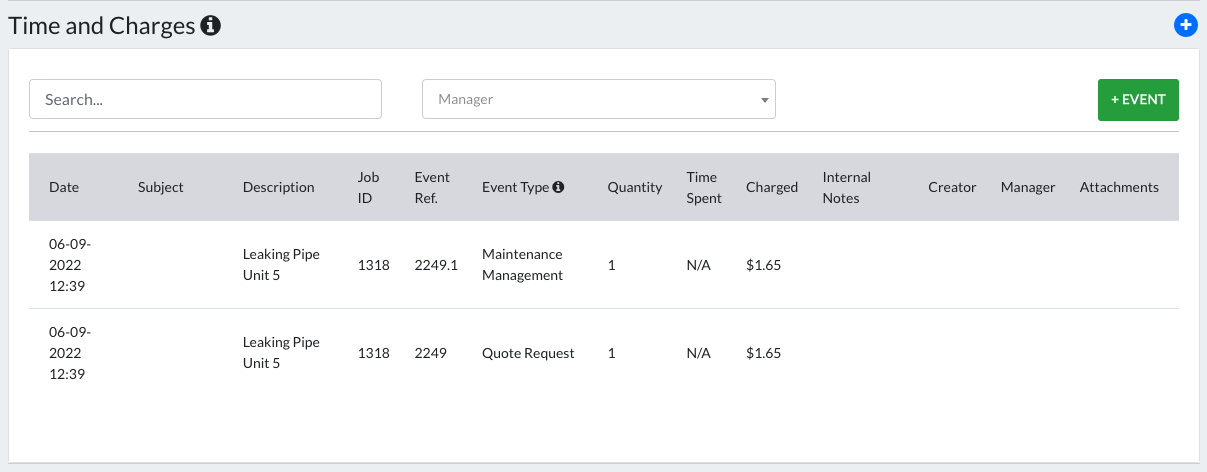Click N/A time spent in Maintenance Management row

click(699, 265)
